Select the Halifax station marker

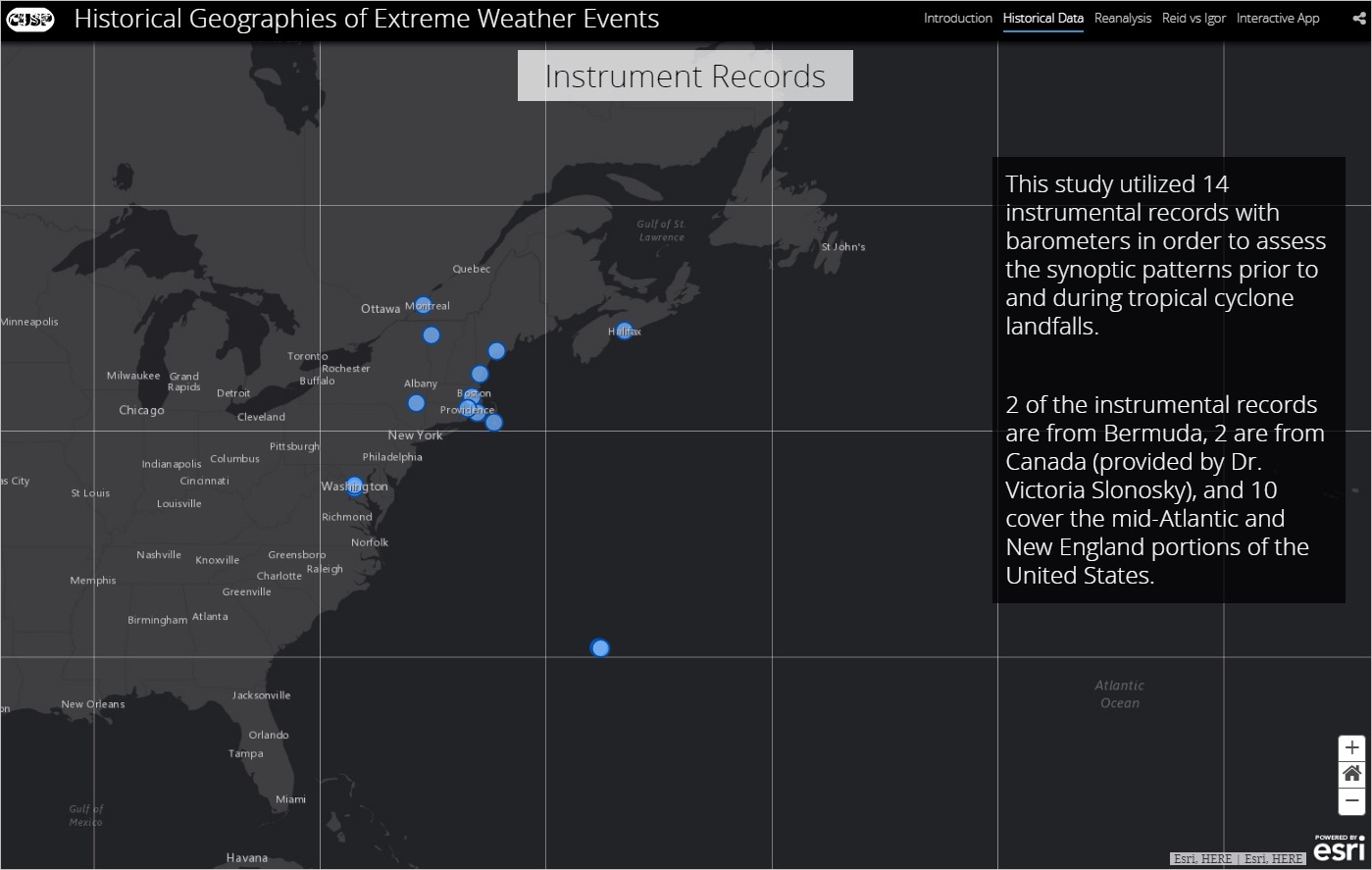625,332
